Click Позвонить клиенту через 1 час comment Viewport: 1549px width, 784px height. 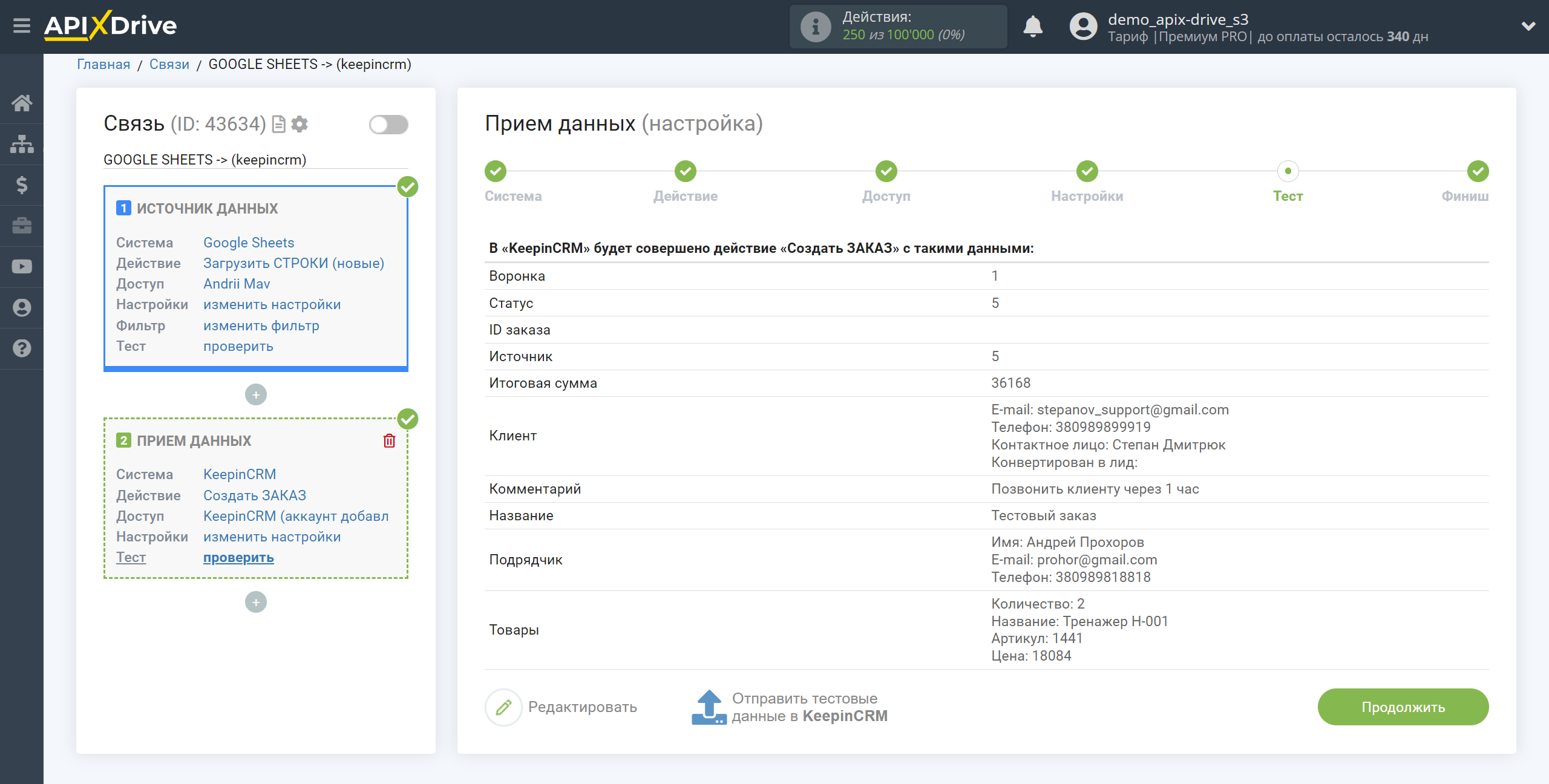(x=1095, y=489)
